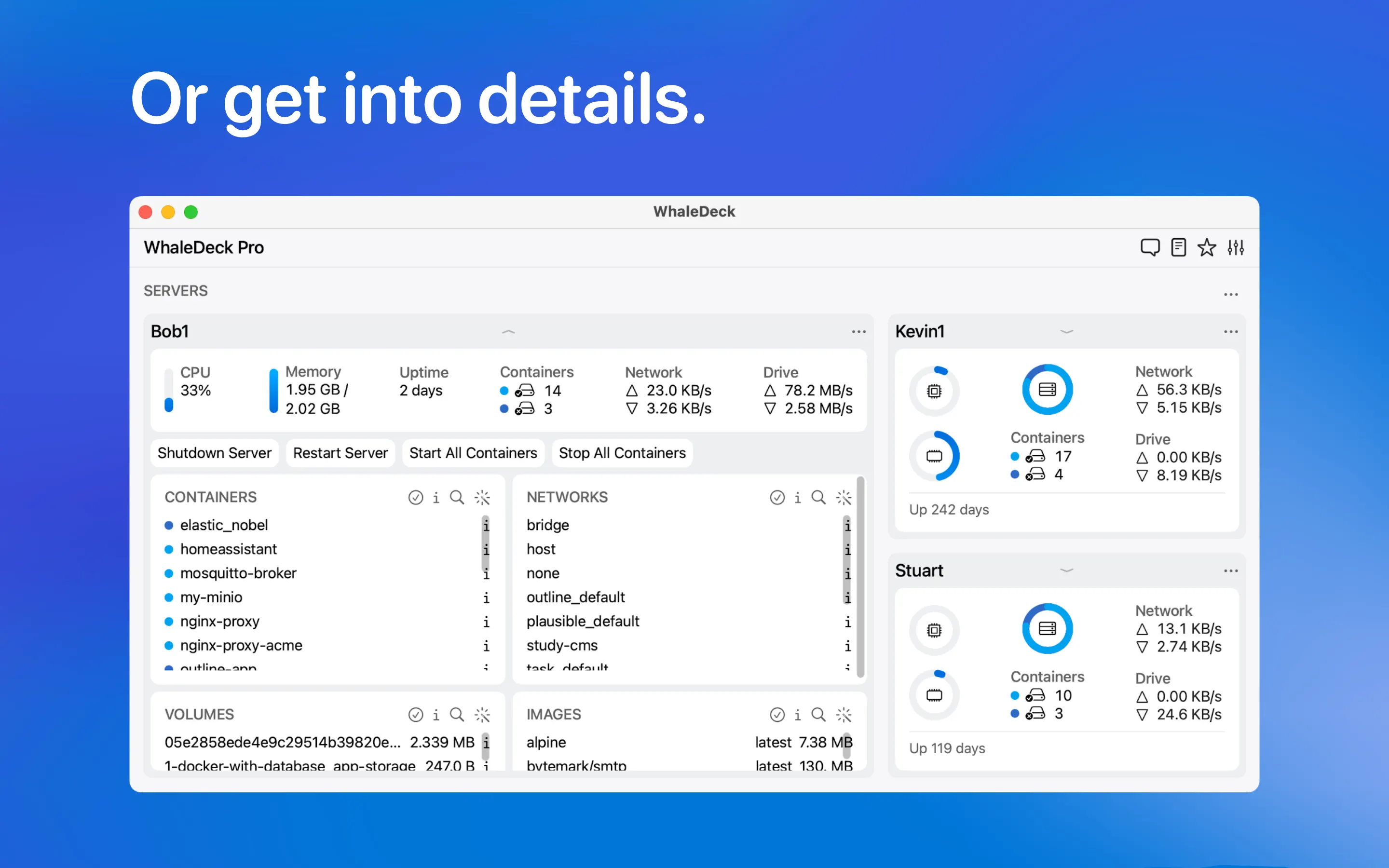Click the document notes icon in header
The height and width of the screenshot is (868, 1389).
1178,247
